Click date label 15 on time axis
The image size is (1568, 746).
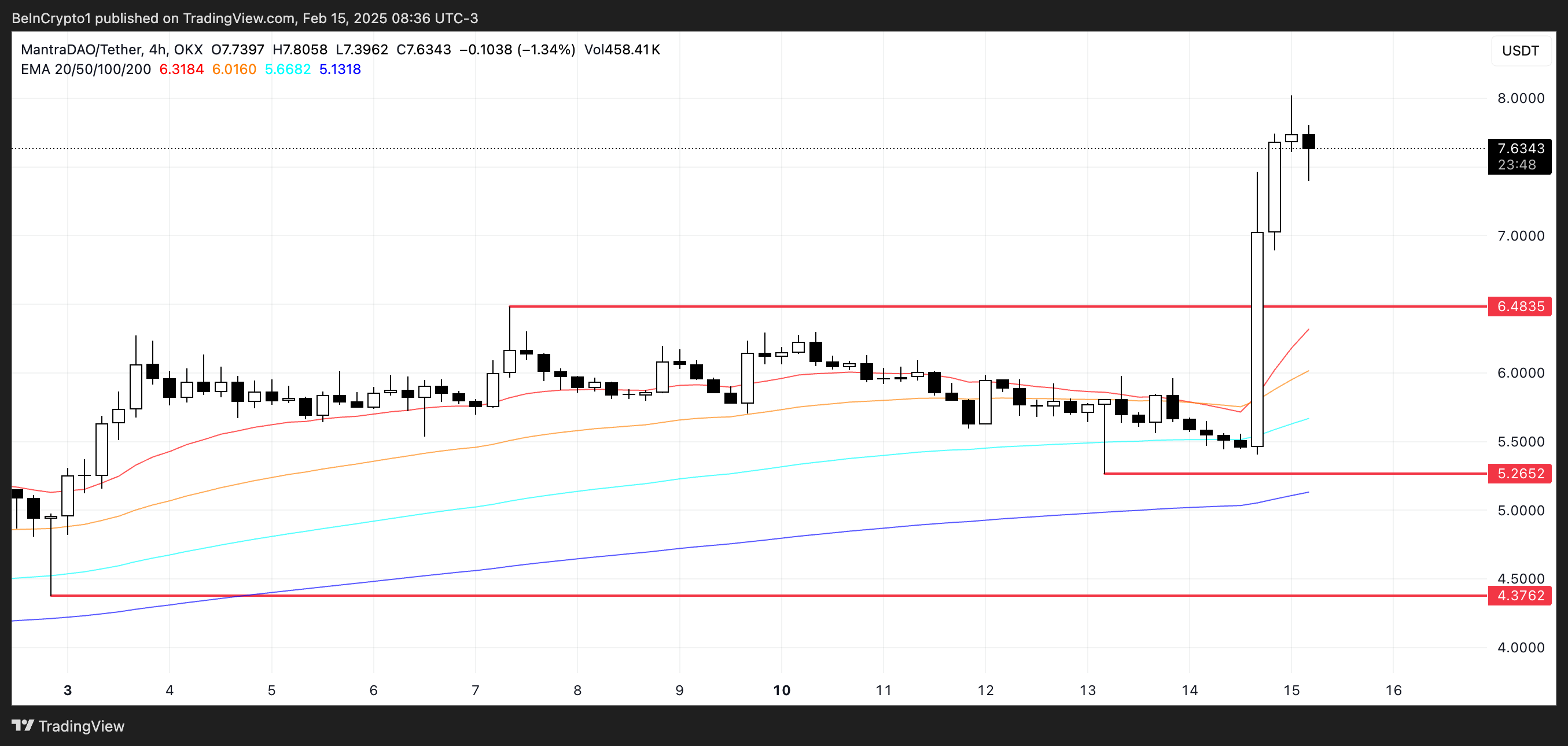point(1291,690)
